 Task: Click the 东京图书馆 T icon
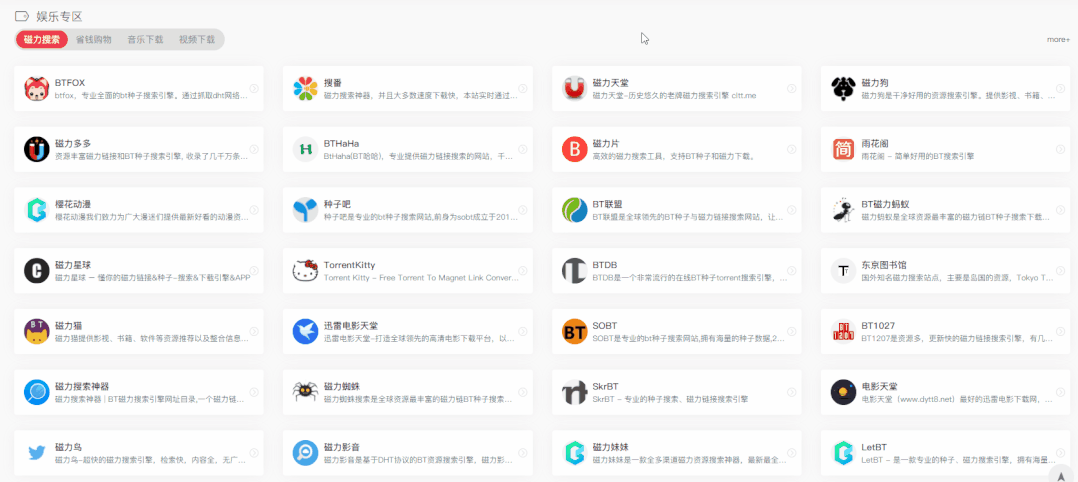[x=843, y=270]
